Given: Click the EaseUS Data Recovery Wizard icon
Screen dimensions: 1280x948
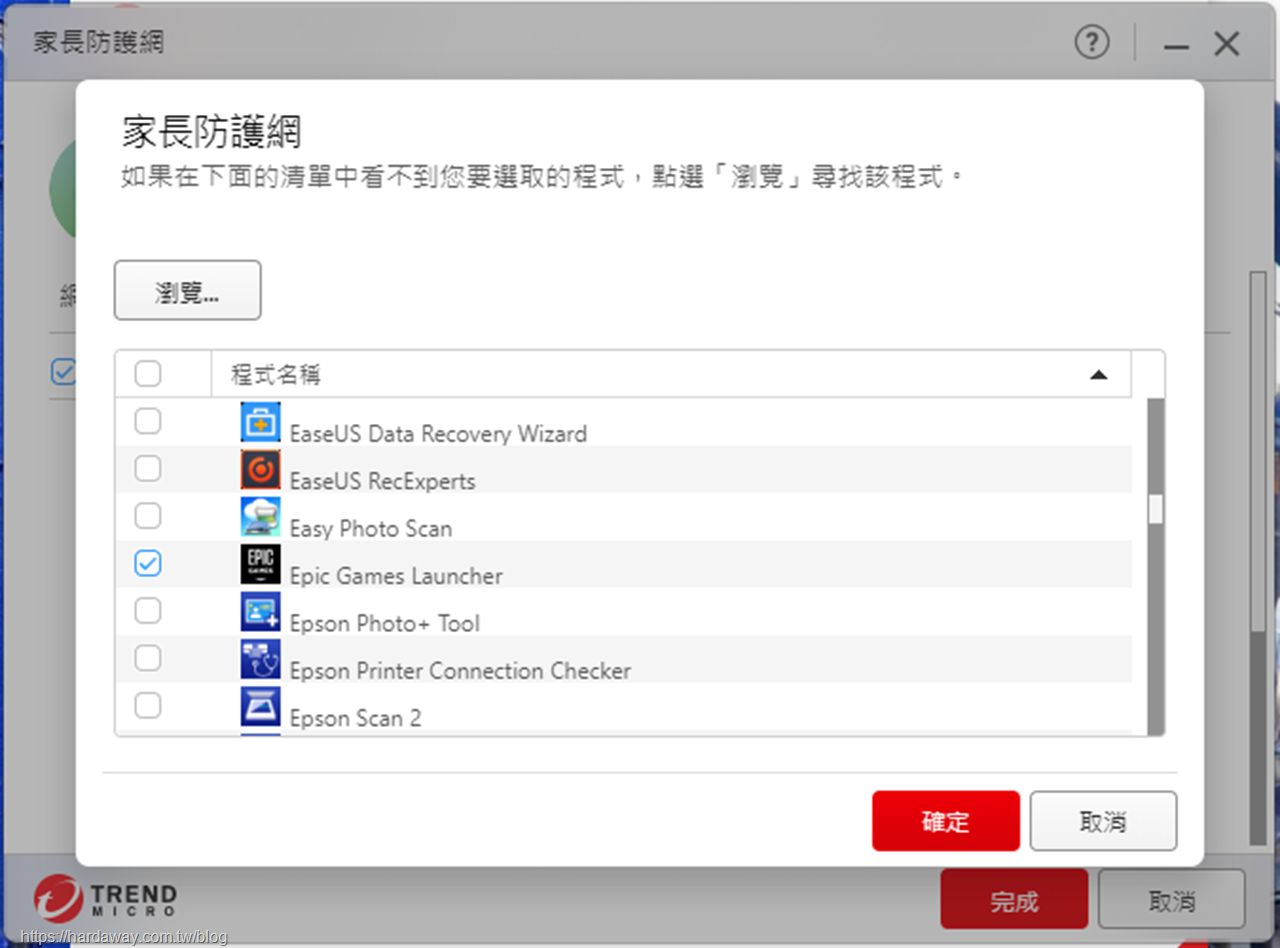Looking at the screenshot, I should pyautogui.click(x=261, y=422).
